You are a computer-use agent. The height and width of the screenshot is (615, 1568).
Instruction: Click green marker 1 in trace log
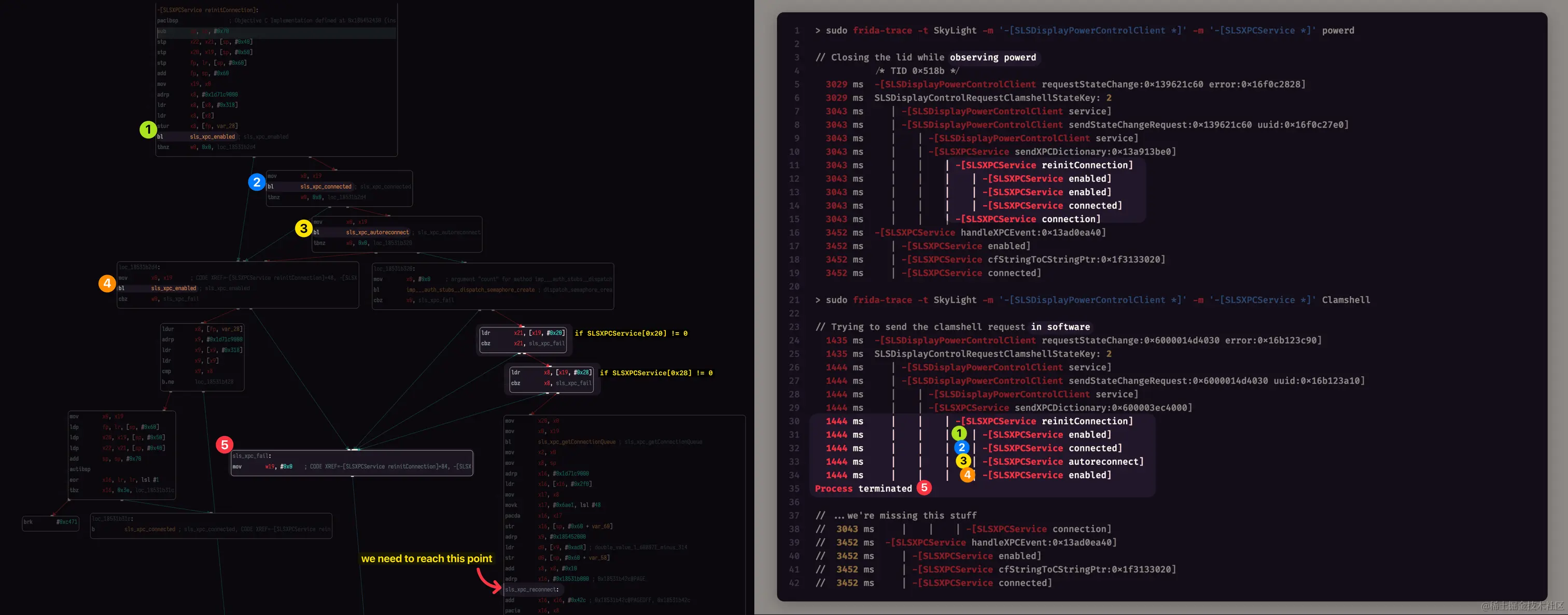coord(959,434)
